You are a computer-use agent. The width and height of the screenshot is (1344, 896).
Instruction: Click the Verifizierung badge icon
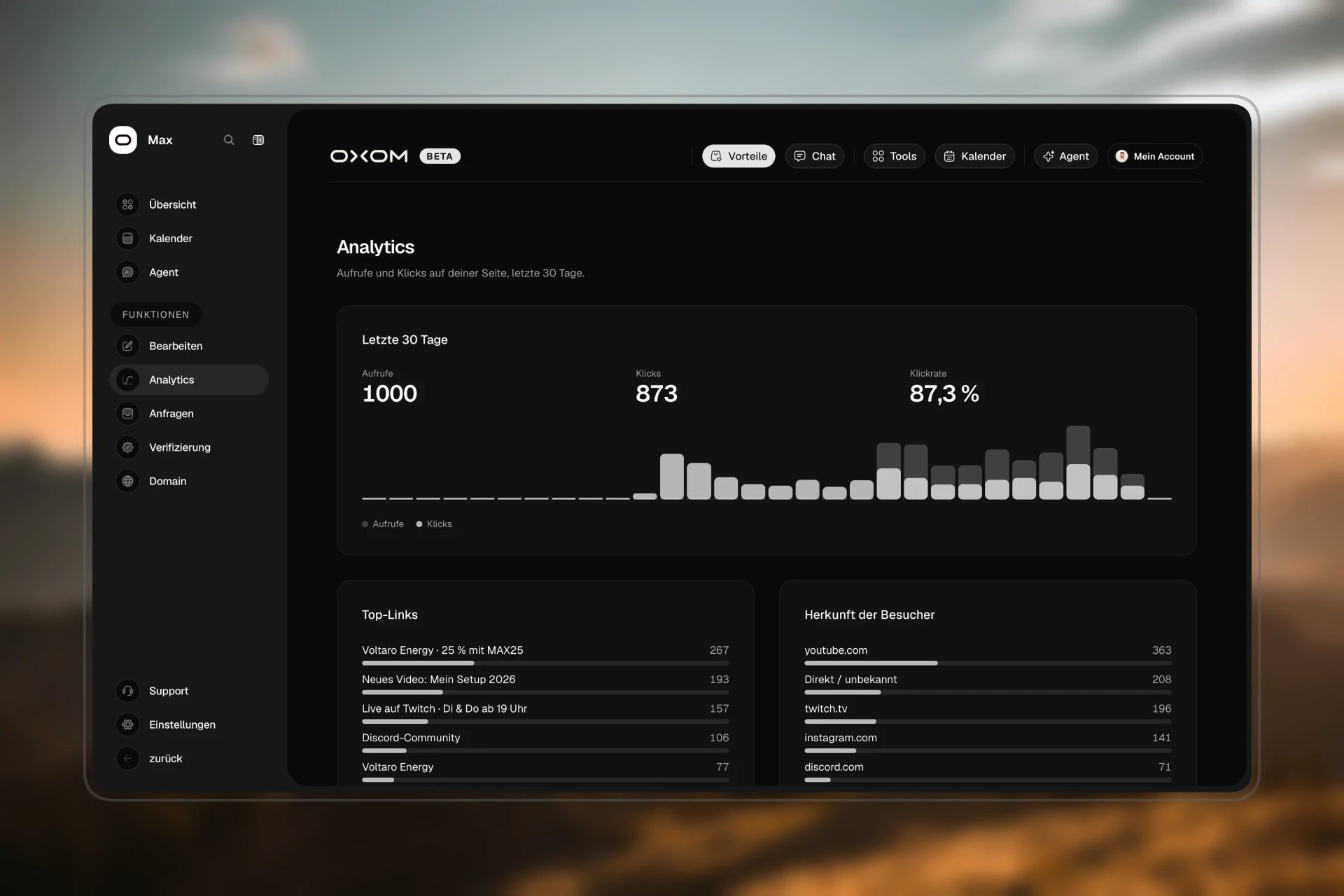coord(127,447)
